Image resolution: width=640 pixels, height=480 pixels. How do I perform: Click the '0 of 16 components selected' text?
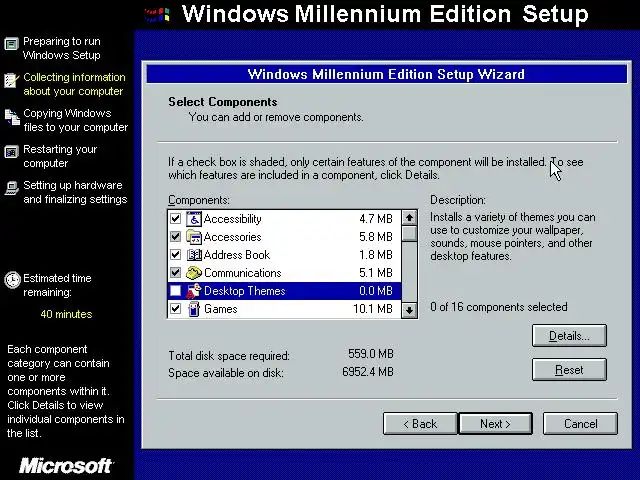click(499, 307)
